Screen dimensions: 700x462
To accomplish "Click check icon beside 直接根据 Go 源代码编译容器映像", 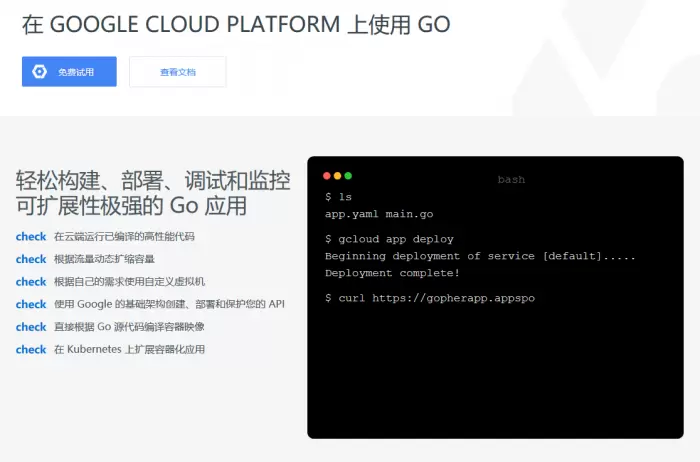I will pyautogui.click(x=31, y=327).
